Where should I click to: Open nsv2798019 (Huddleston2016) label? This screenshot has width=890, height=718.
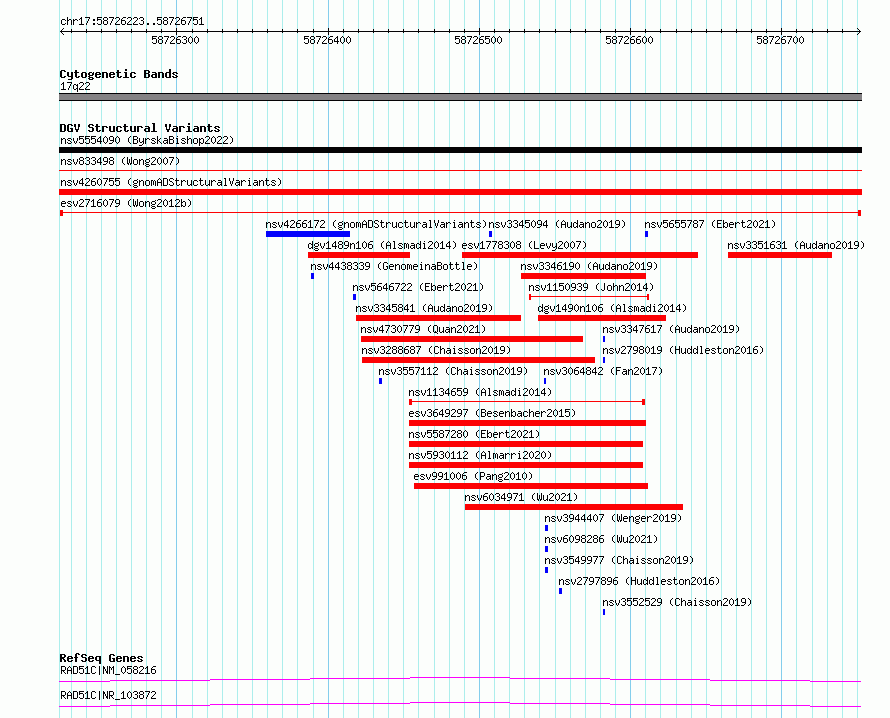pyautogui.click(x=683, y=350)
